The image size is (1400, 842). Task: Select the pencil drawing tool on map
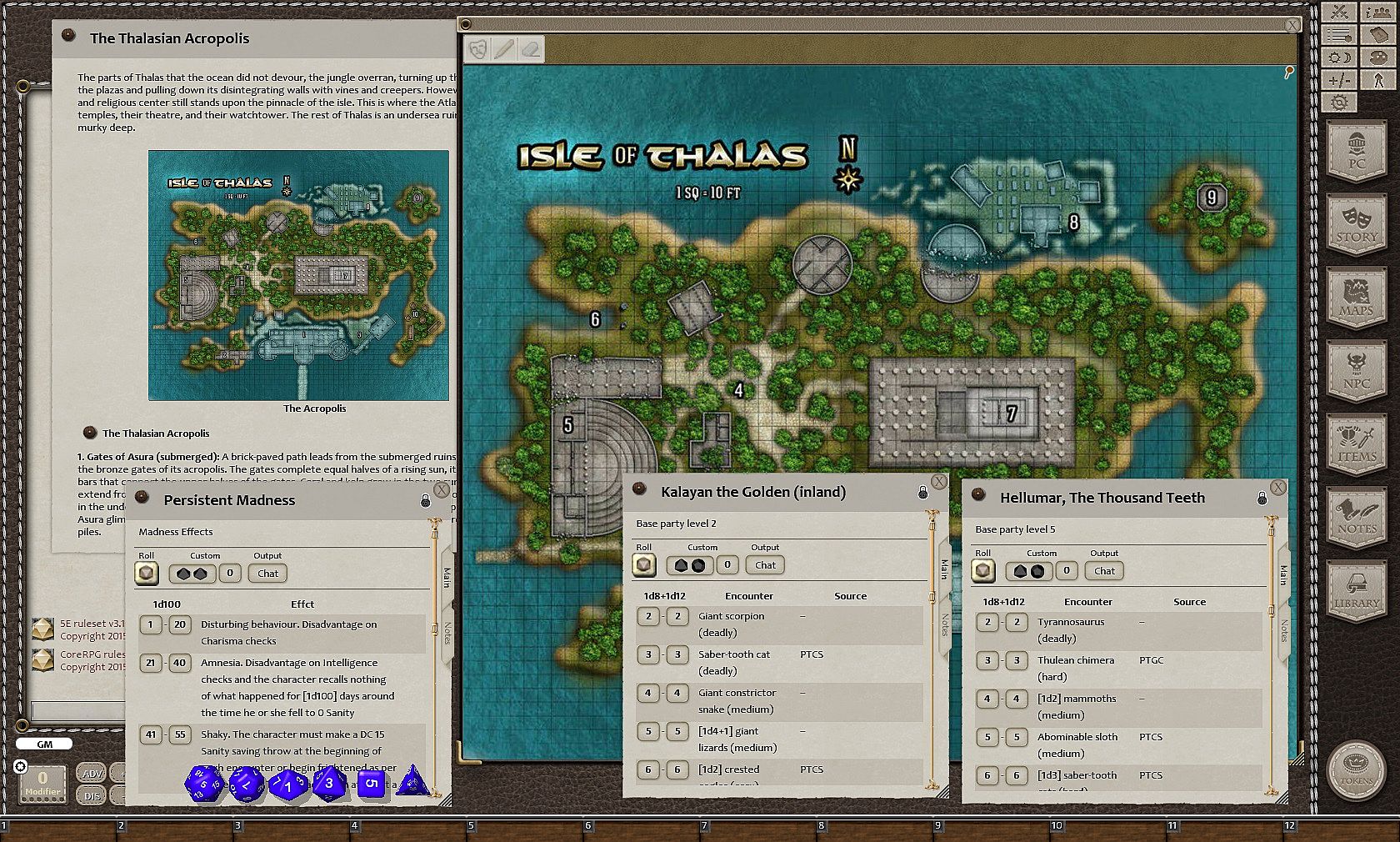504,49
